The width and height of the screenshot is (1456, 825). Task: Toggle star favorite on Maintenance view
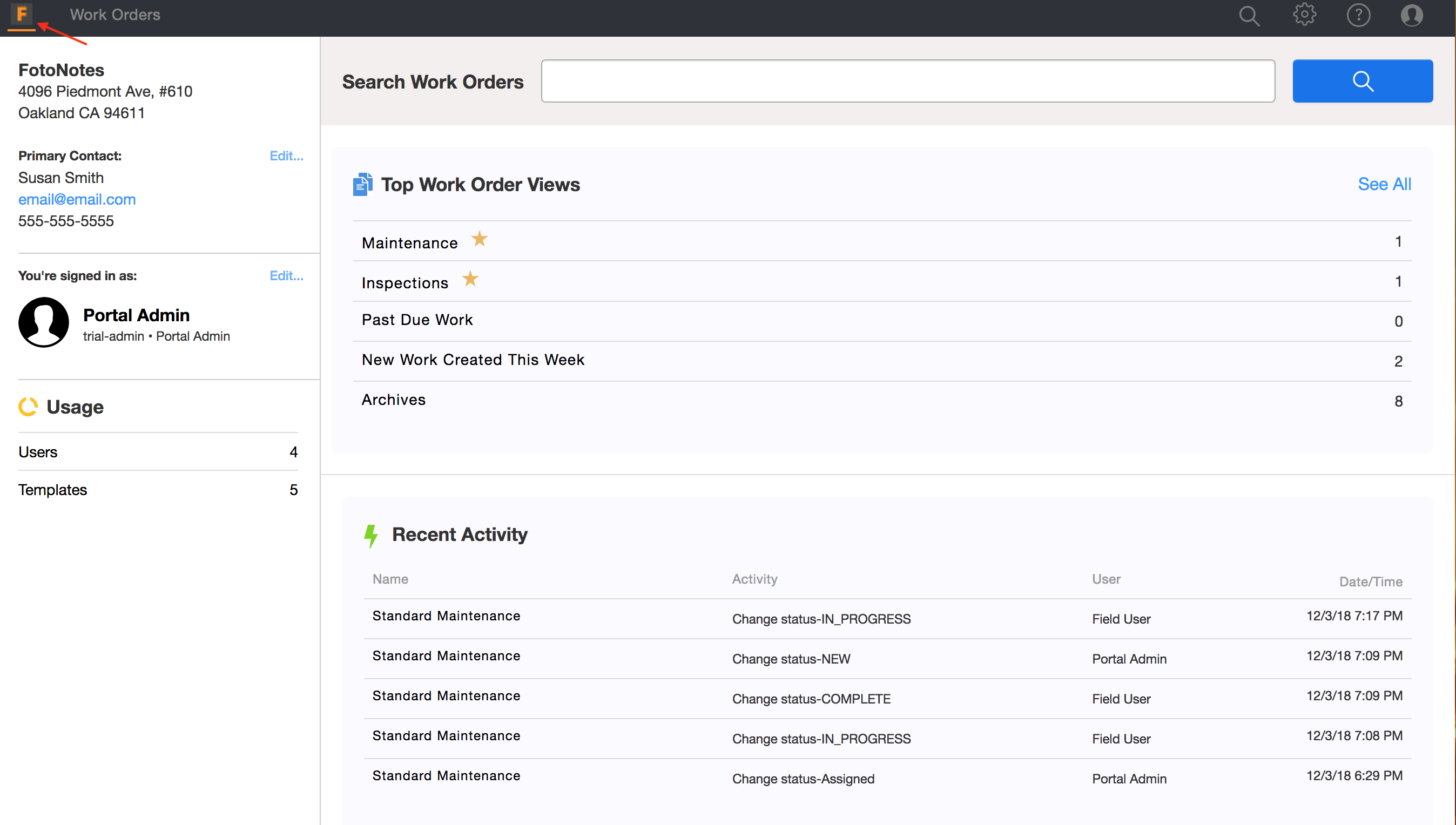point(480,239)
